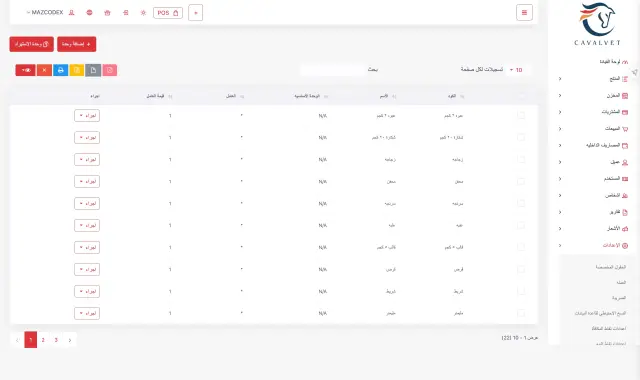This screenshot has height=380, width=640.
Task: Check the checkbox for row شريط
Action: tap(521, 291)
